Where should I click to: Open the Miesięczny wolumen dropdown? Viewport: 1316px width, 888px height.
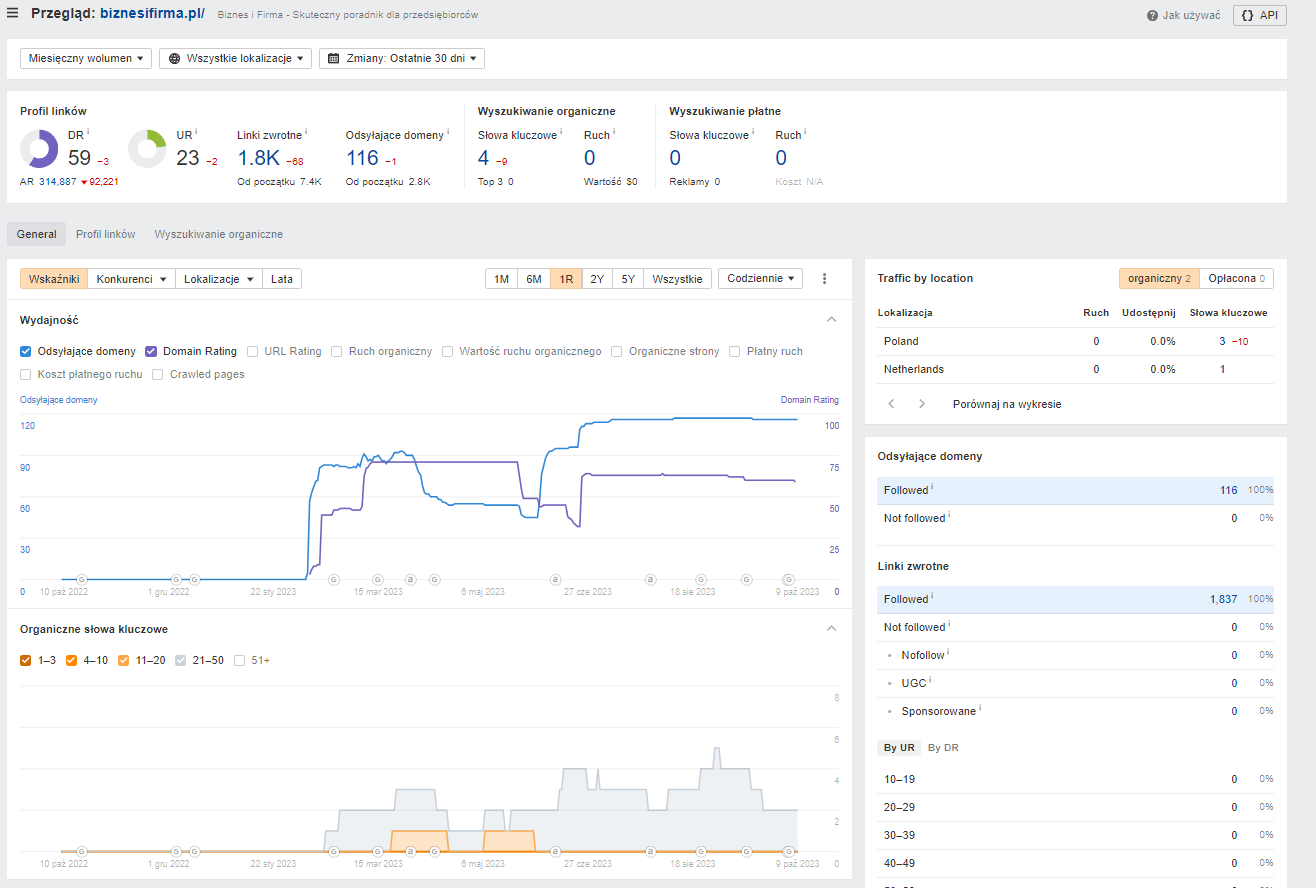click(x=85, y=59)
